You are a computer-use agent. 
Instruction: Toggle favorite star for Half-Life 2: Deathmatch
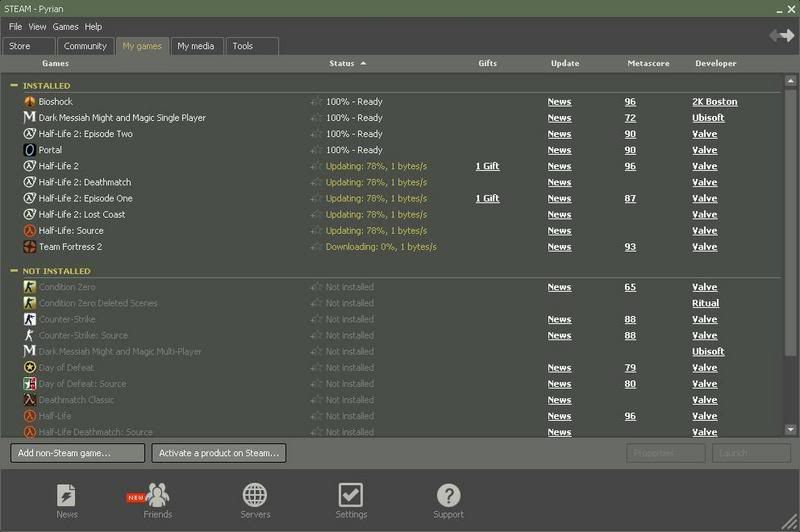(x=316, y=182)
